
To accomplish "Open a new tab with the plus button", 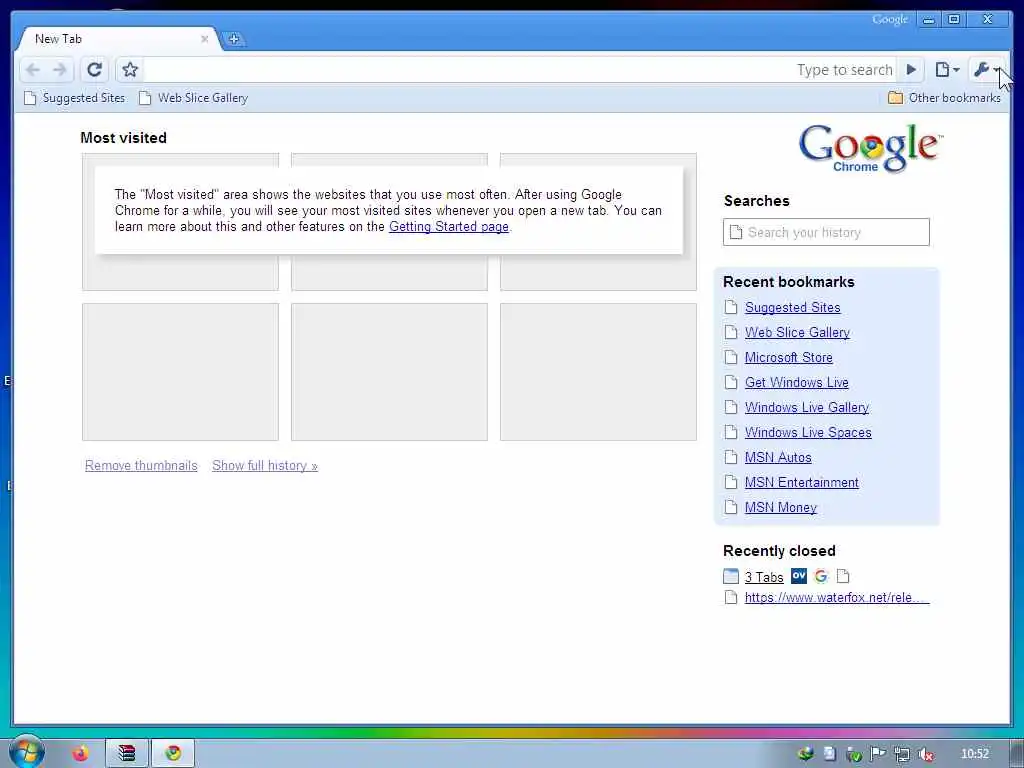I will click(234, 39).
